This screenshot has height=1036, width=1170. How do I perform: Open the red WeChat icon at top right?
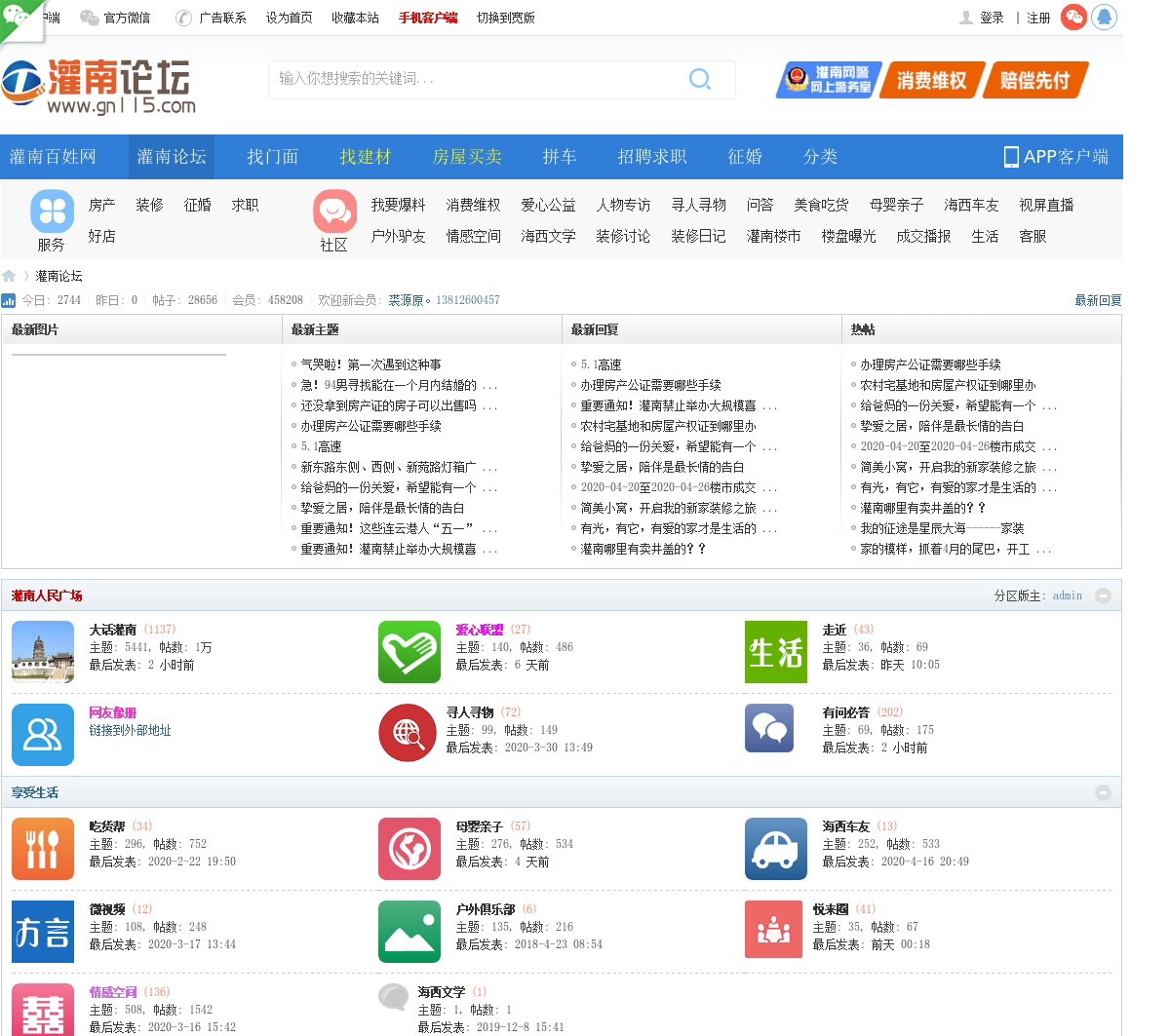tap(1073, 18)
